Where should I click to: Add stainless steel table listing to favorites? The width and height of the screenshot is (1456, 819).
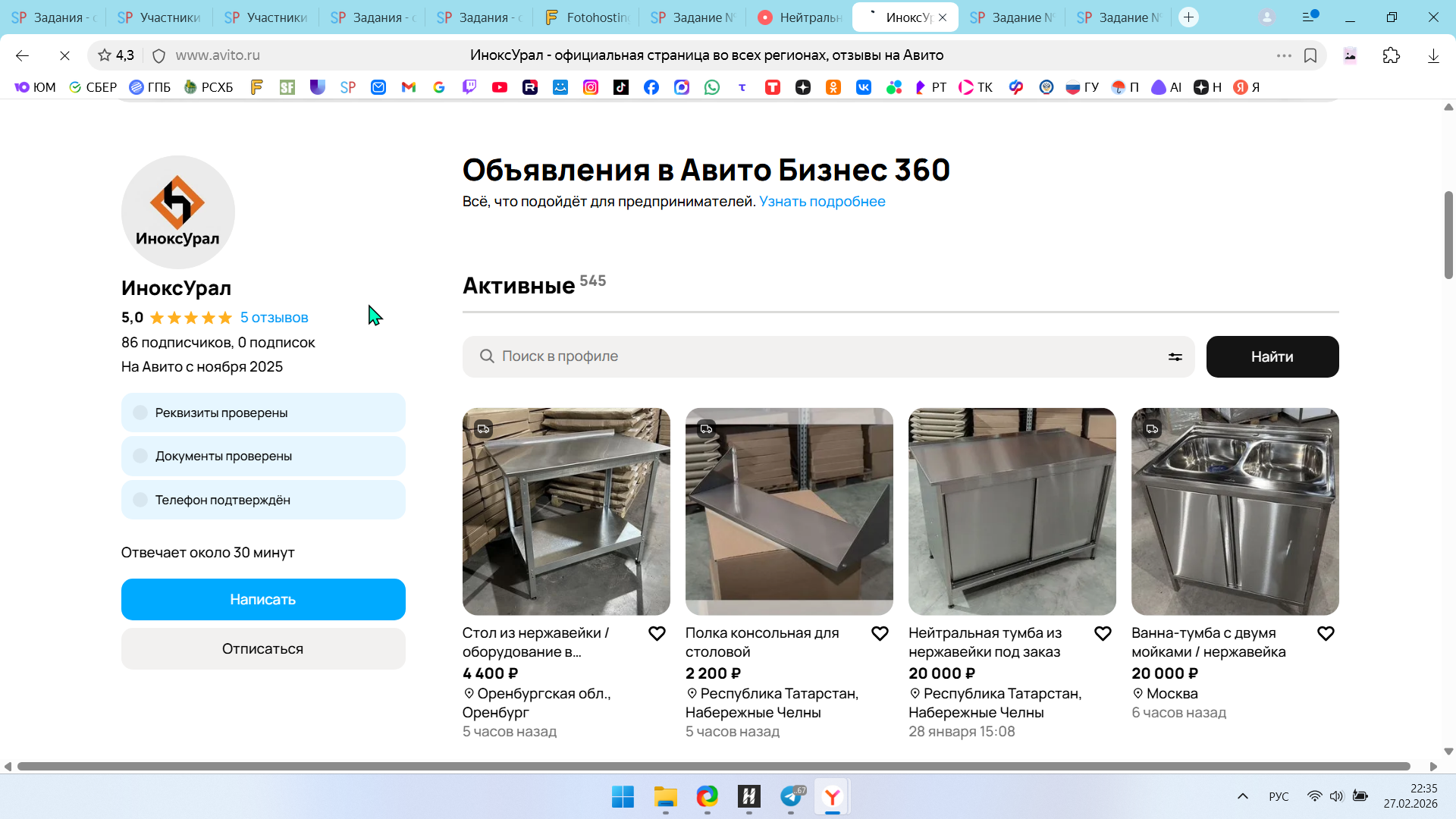point(657,633)
